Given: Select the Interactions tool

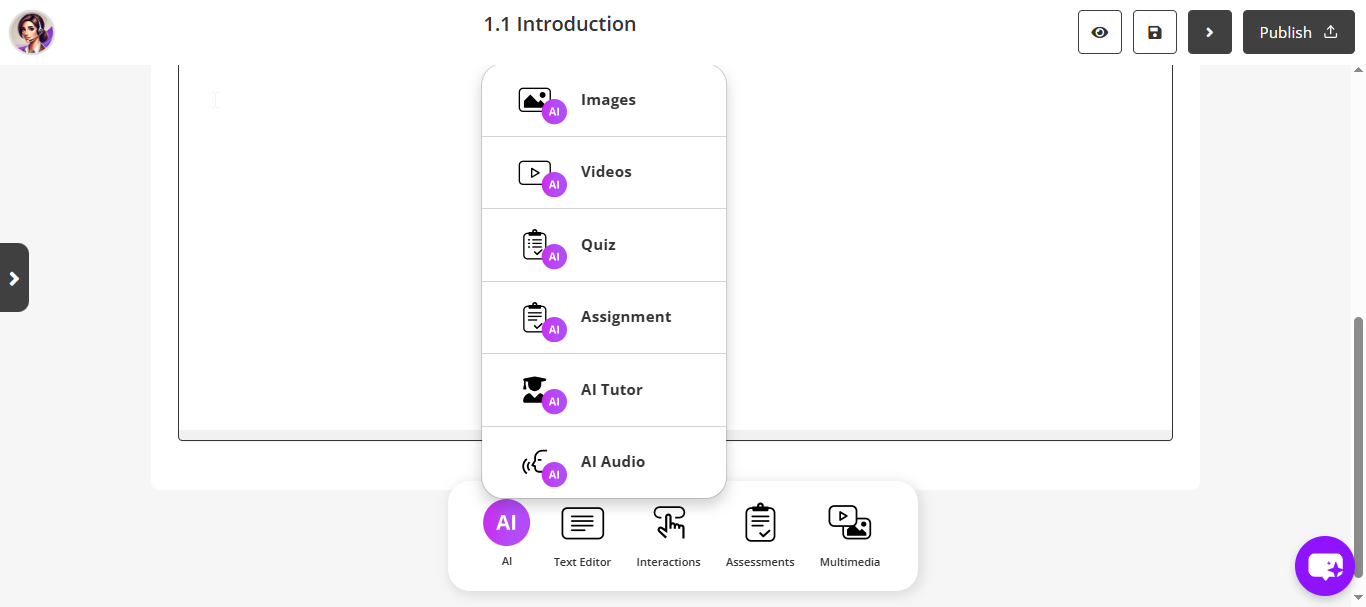Looking at the screenshot, I should tap(668, 533).
